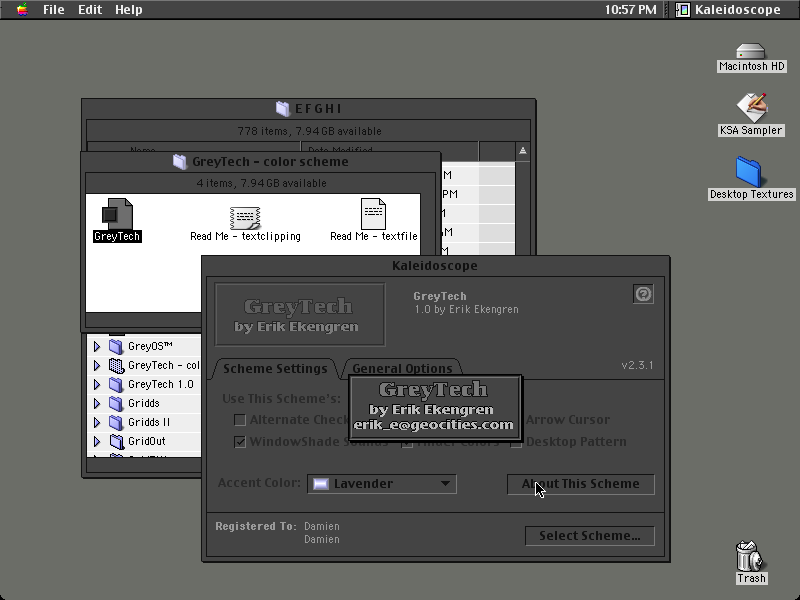Image resolution: width=800 pixels, height=600 pixels.
Task: Select the GreyTech - col item icon in EFGHI
Action: point(116,365)
